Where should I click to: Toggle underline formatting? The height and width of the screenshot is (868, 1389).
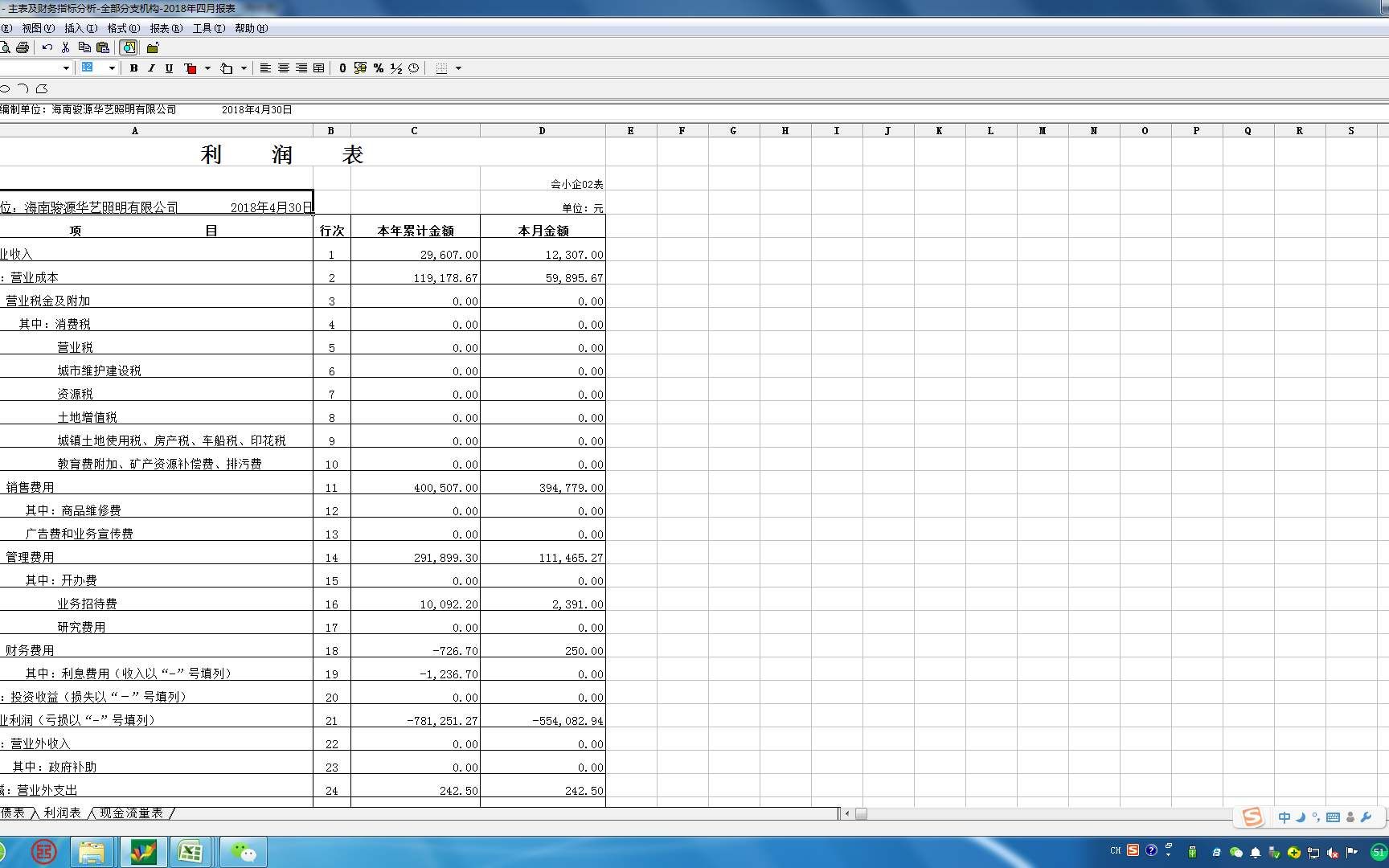pyautogui.click(x=169, y=68)
